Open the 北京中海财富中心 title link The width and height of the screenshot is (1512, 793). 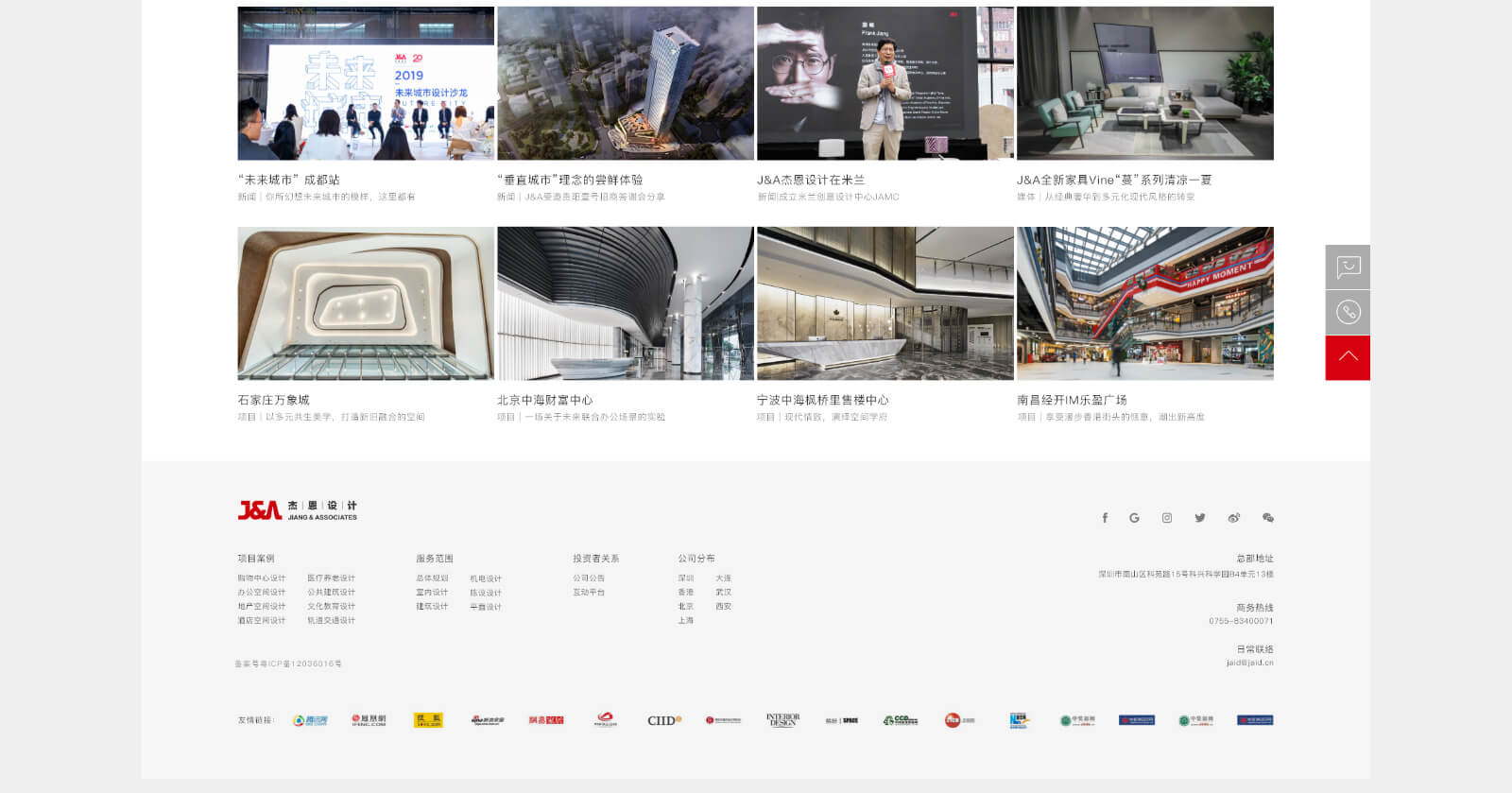pos(544,400)
